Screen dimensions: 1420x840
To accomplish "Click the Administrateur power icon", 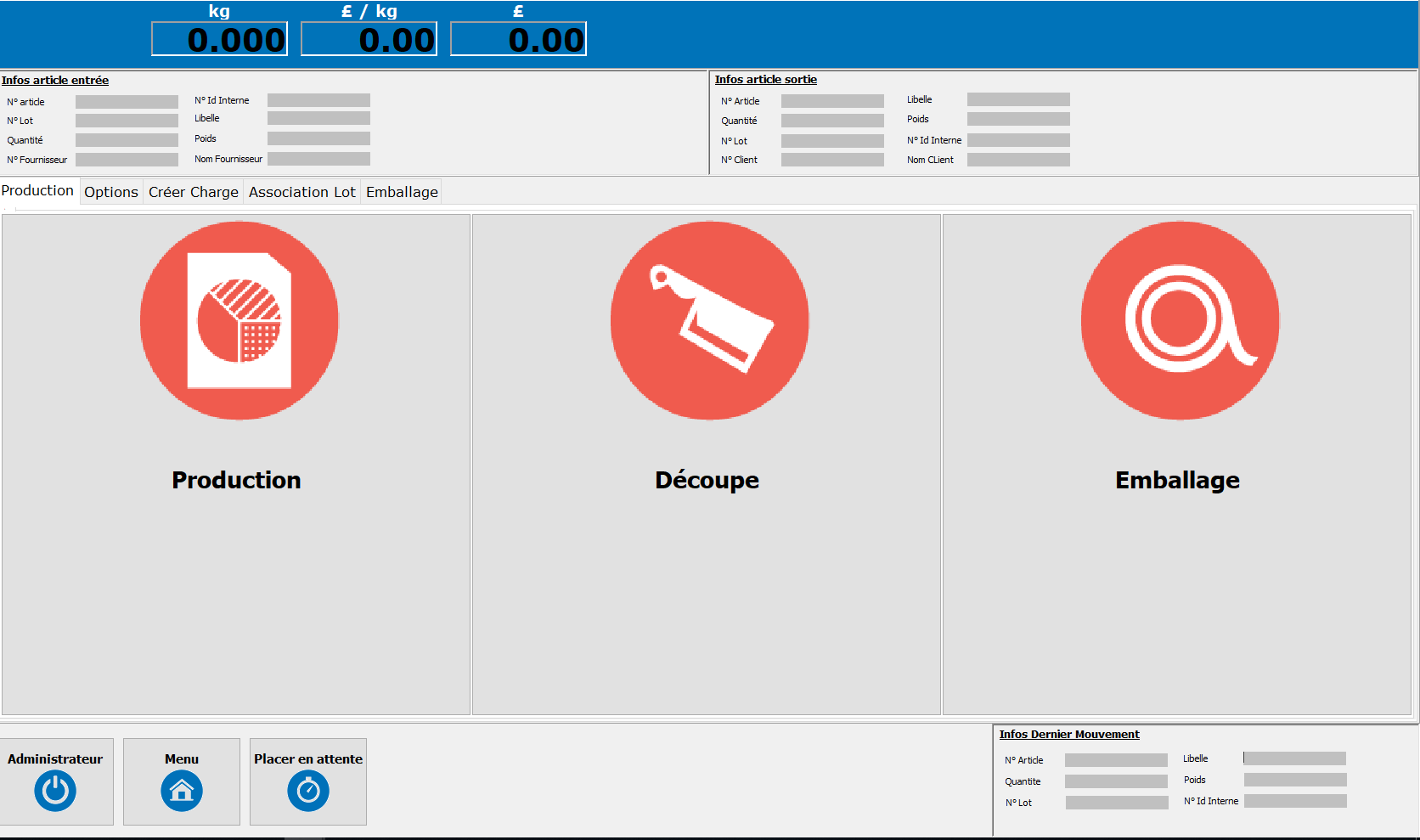I will click(55, 791).
